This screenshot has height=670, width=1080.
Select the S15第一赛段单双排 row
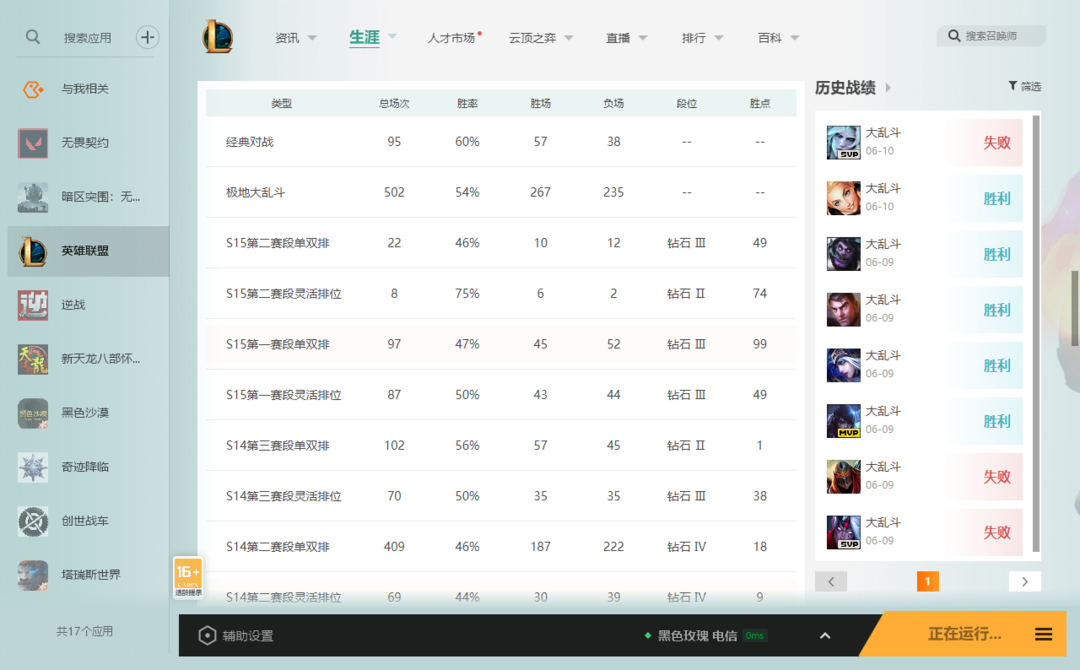501,344
